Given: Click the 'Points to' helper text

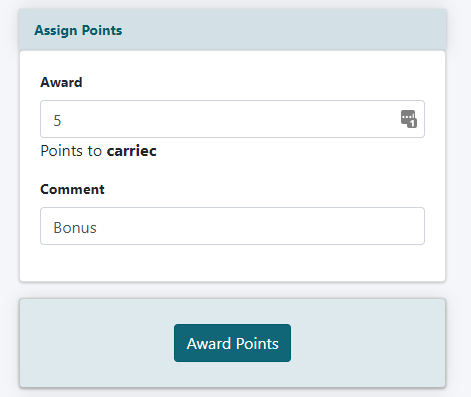Looking at the screenshot, I should point(71,151).
